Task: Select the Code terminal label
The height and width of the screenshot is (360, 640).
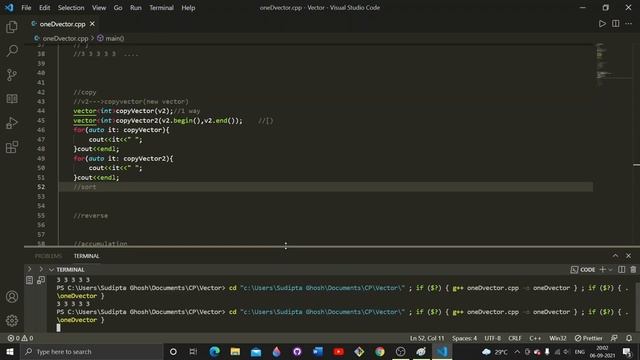Action: 583,269
